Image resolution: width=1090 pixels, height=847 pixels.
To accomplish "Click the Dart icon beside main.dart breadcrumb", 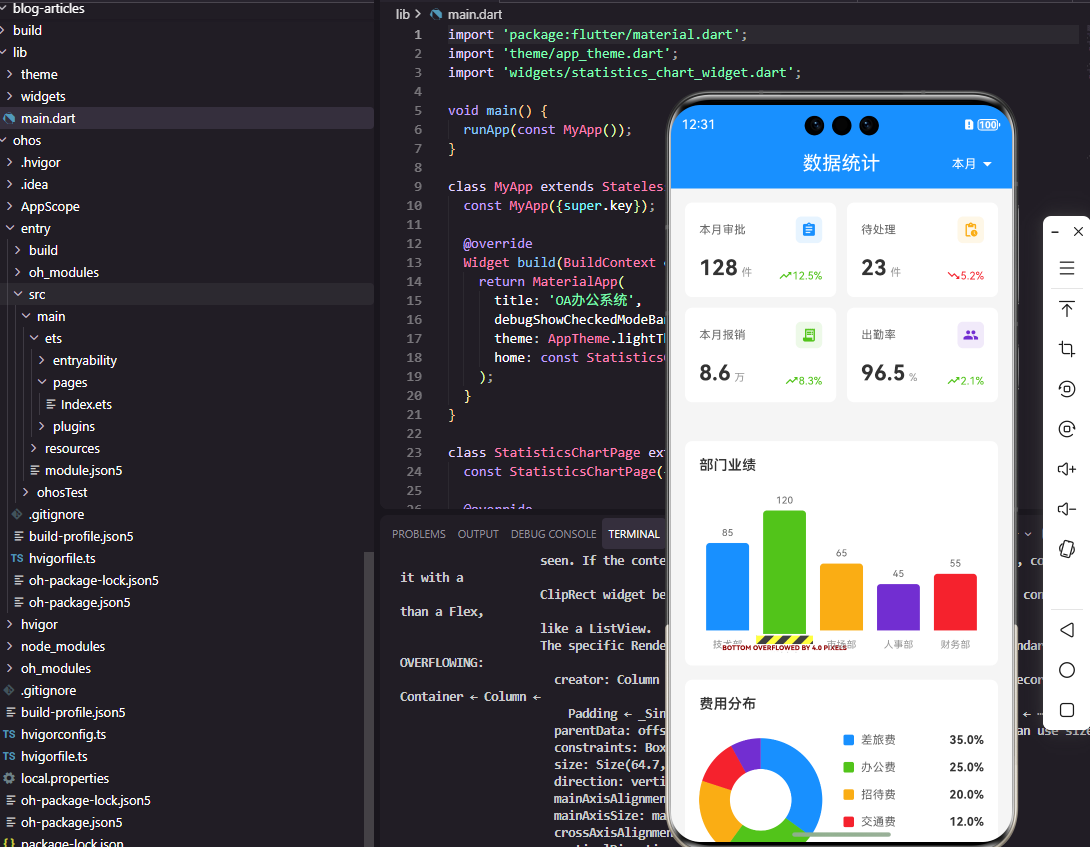I will [436, 14].
